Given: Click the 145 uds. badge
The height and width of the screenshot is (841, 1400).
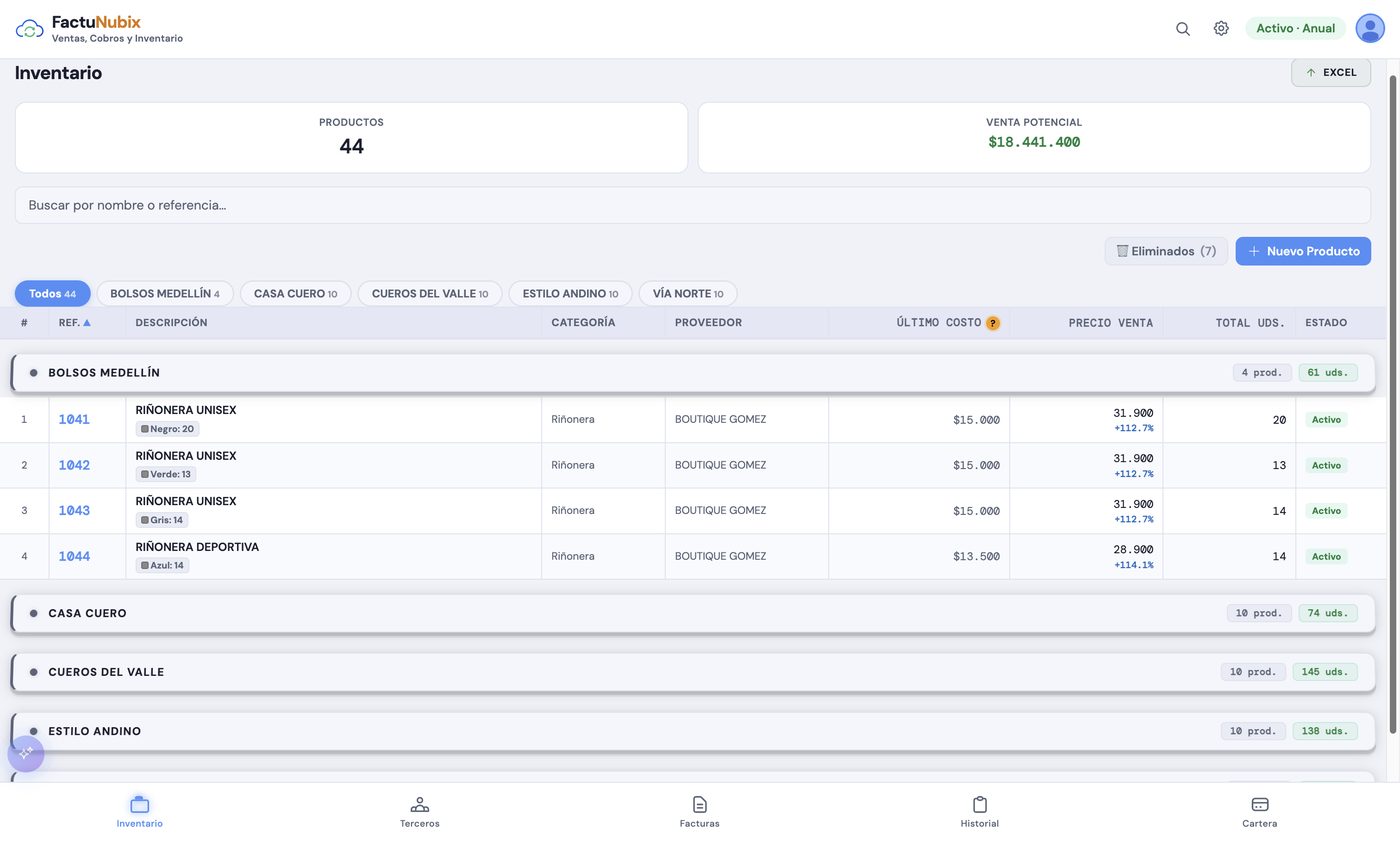Looking at the screenshot, I should click(x=1325, y=672).
